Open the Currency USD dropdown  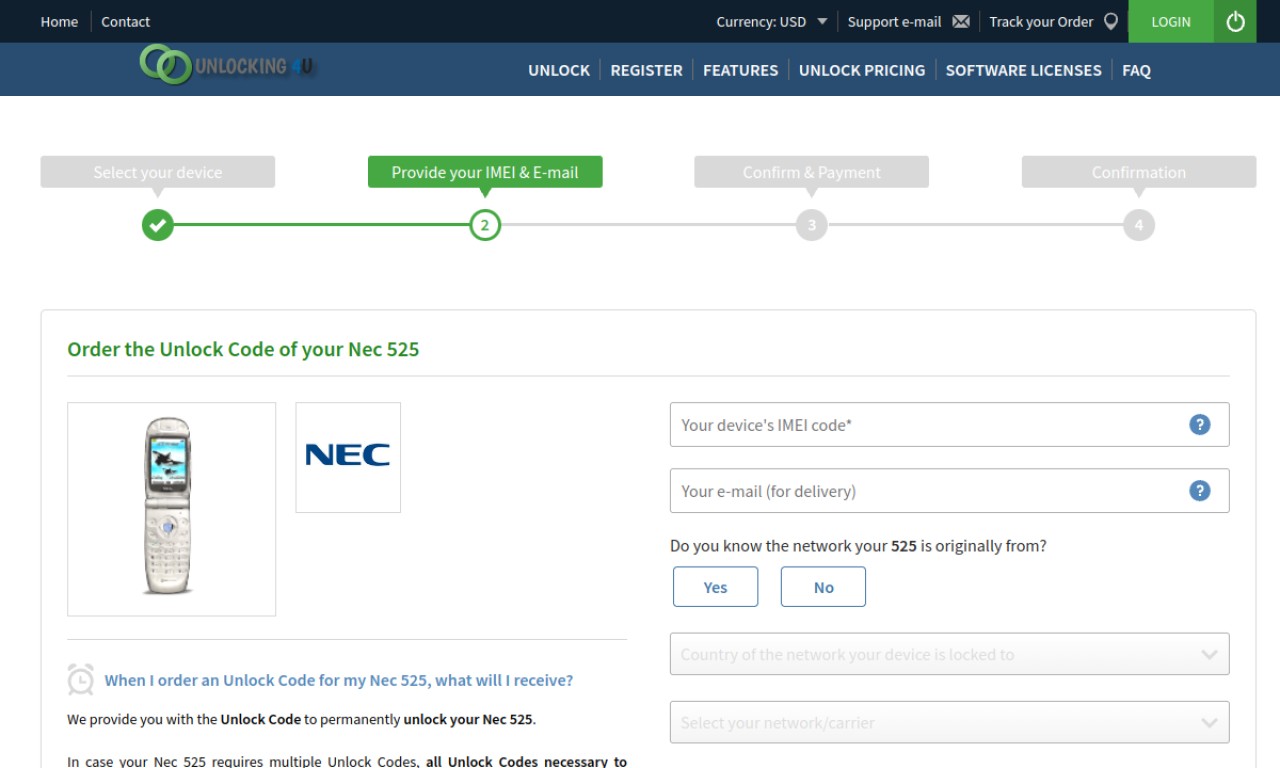[x=771, y=21]
